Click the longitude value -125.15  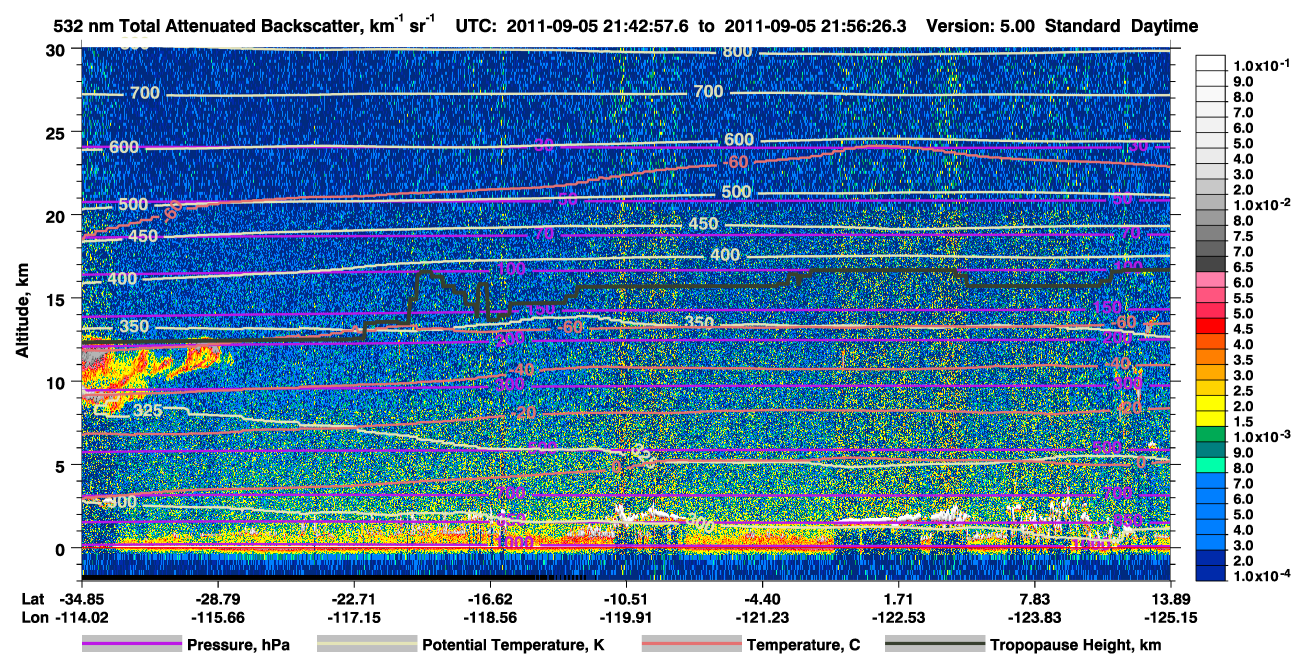click(x=1171, y=618)
